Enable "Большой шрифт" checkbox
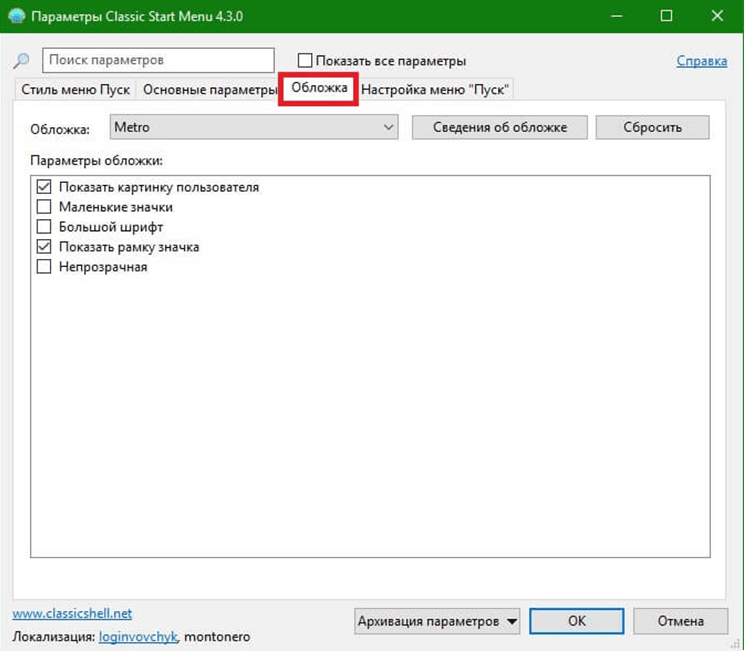 point(44,227)
